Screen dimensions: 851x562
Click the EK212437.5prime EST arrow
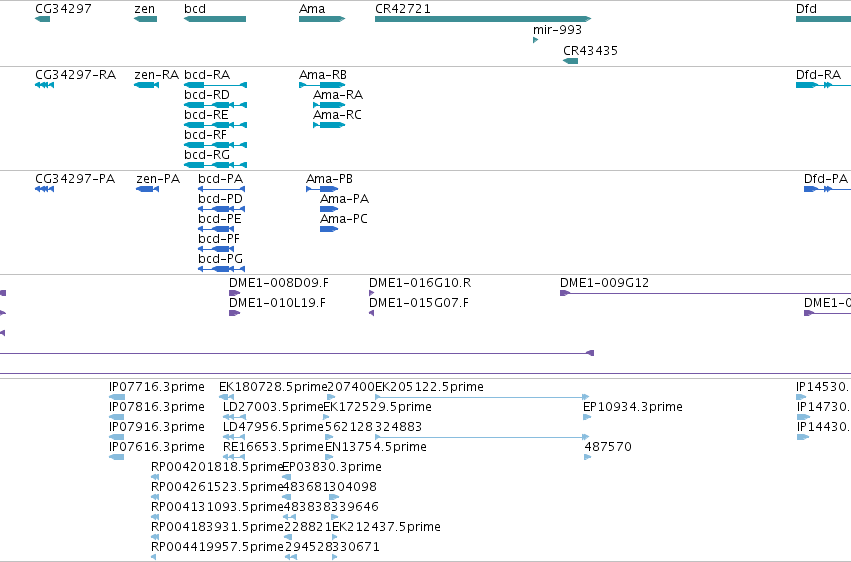[x=335, y=537]
